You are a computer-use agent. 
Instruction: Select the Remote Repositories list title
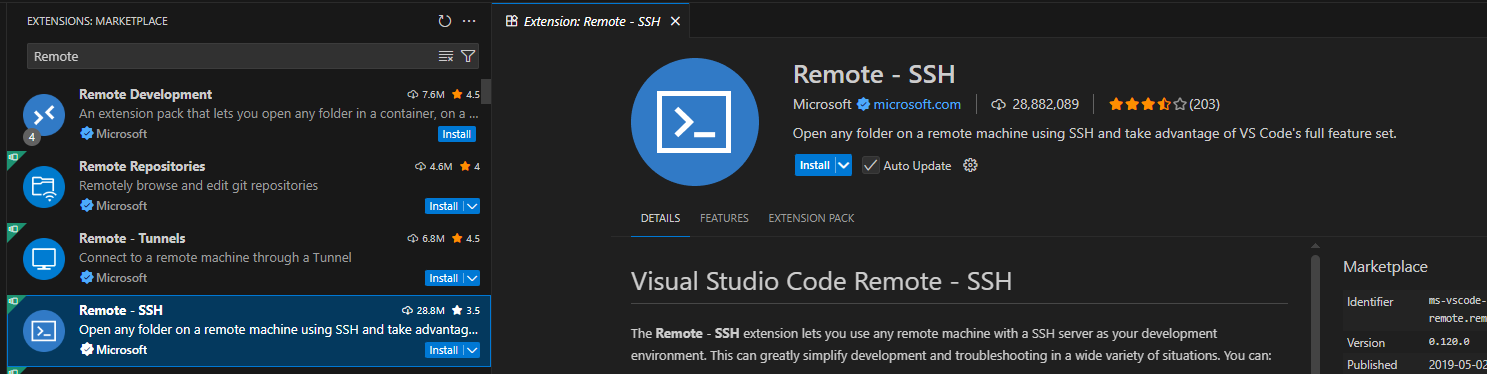coord(142,166)
